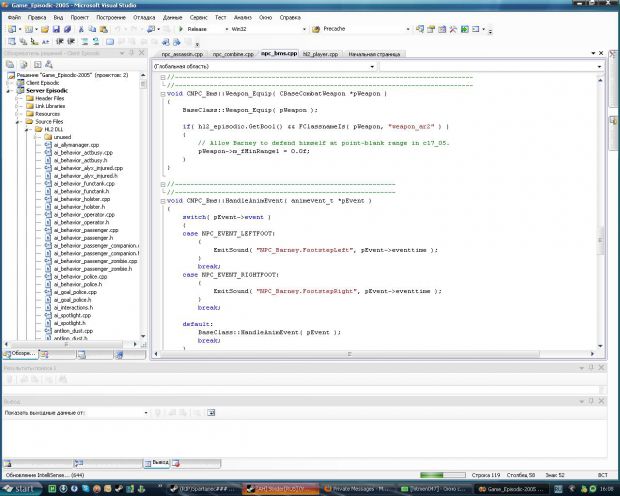Select the unused folder in the tree
620x496 pixels.
[62, 137]
